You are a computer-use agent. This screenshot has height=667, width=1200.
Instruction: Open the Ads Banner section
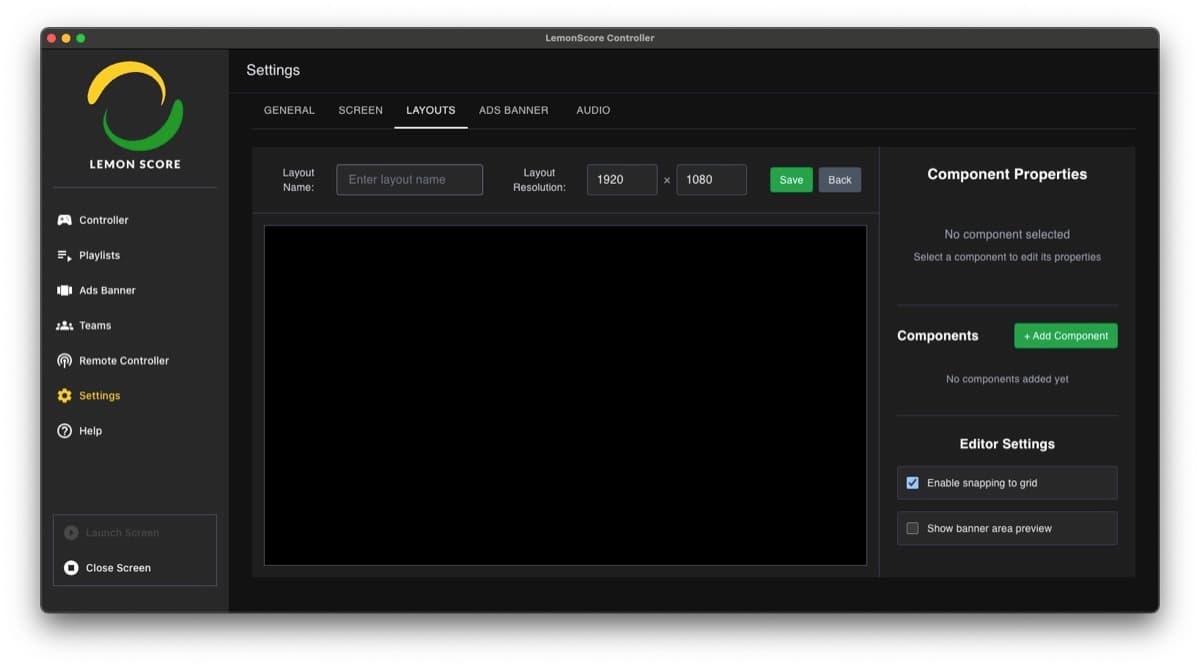point(63,290)
